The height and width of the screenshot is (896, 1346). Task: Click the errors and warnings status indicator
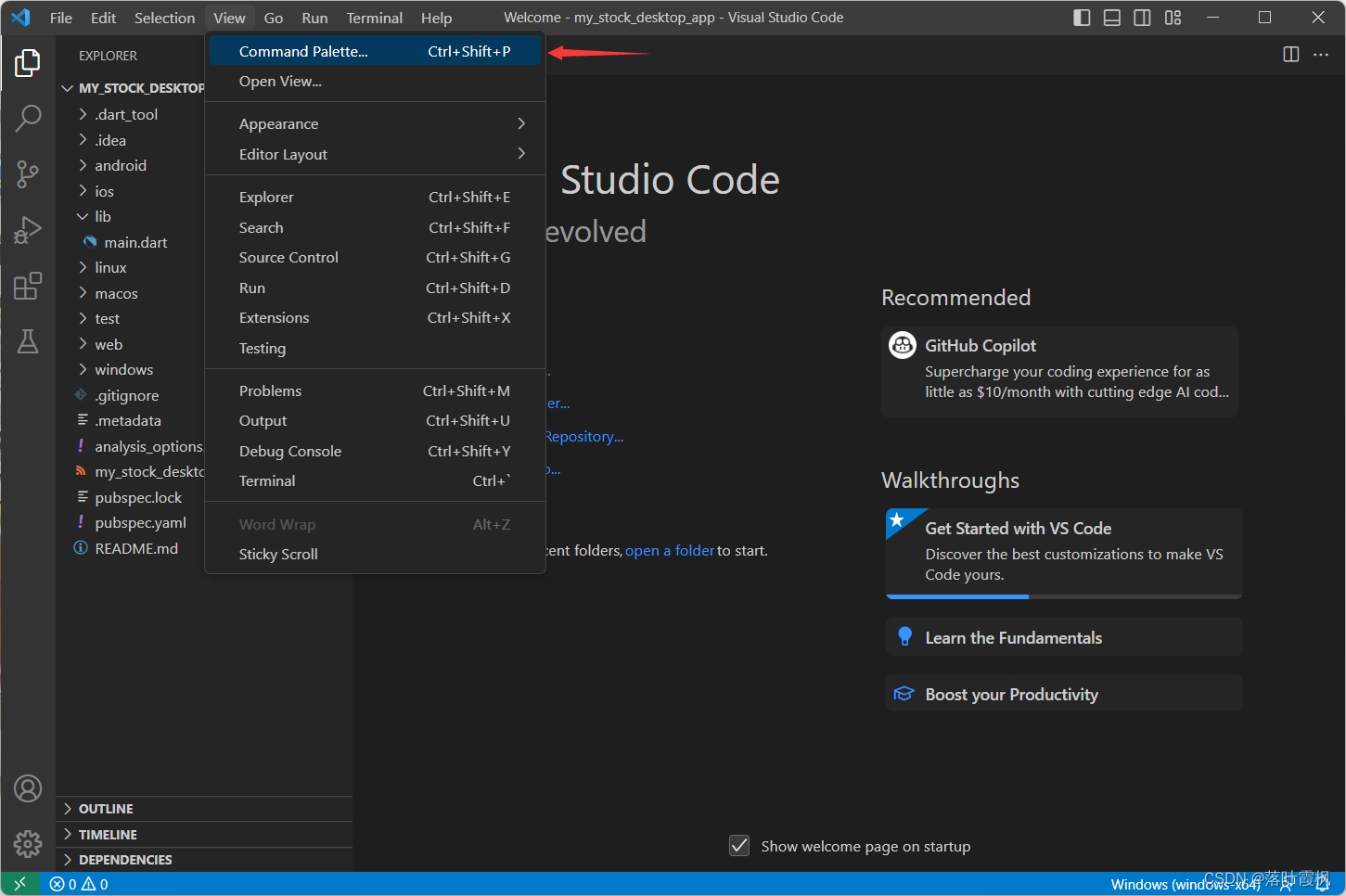[x=79, y=884]
